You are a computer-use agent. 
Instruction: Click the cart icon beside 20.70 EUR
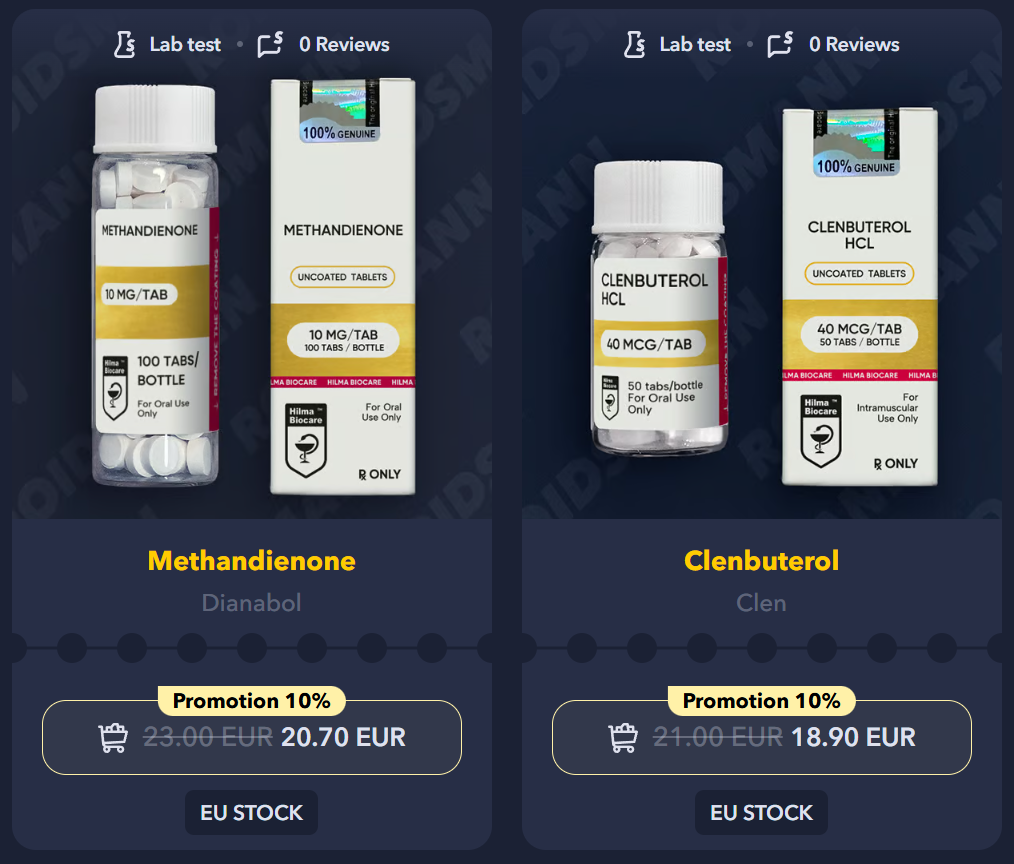(x=113, y=737)
